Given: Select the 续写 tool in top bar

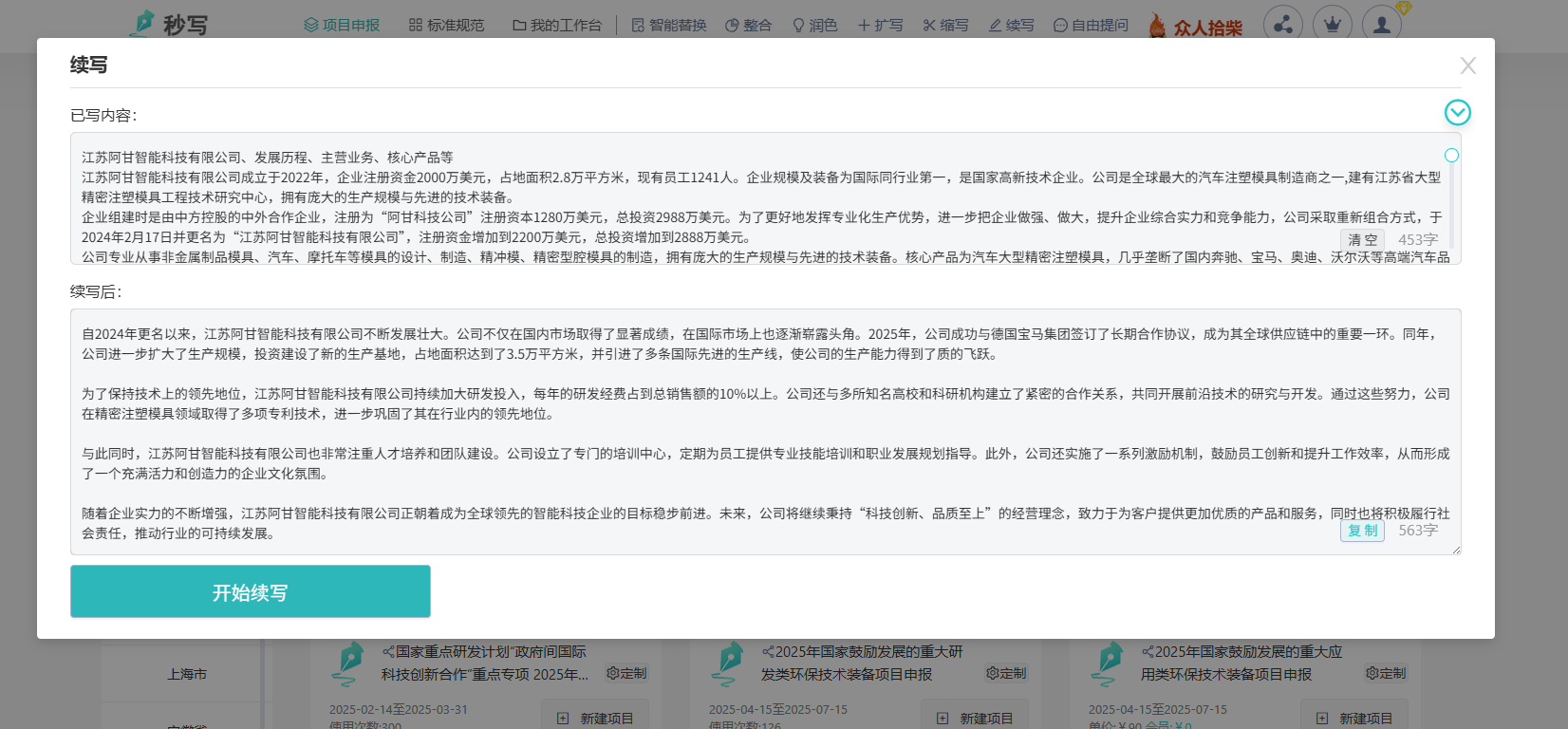Looking at the screenshot, I should pyautogui.click(x=1011, y=26).
